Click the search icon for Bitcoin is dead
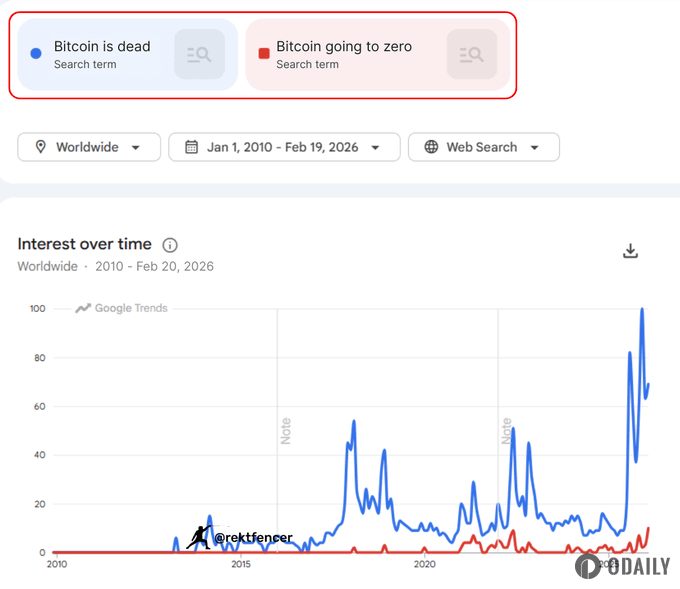Viewport: 680px width, 589px height. pyautogui.click(x=199, y=55)
